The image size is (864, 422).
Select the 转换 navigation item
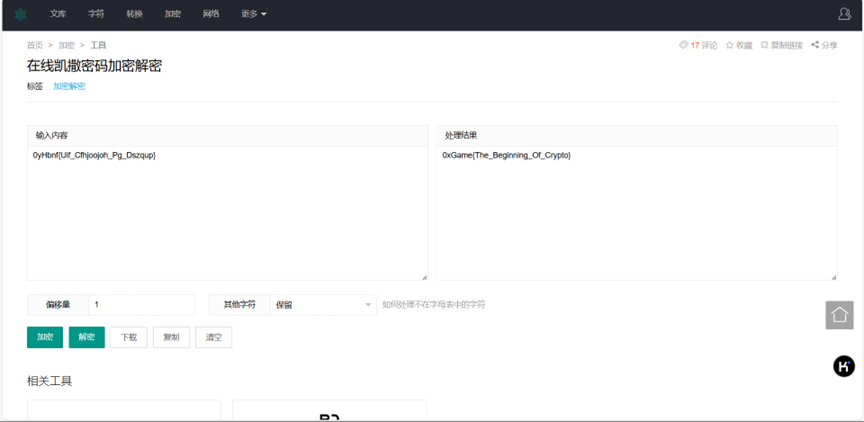tap(134, 15)
